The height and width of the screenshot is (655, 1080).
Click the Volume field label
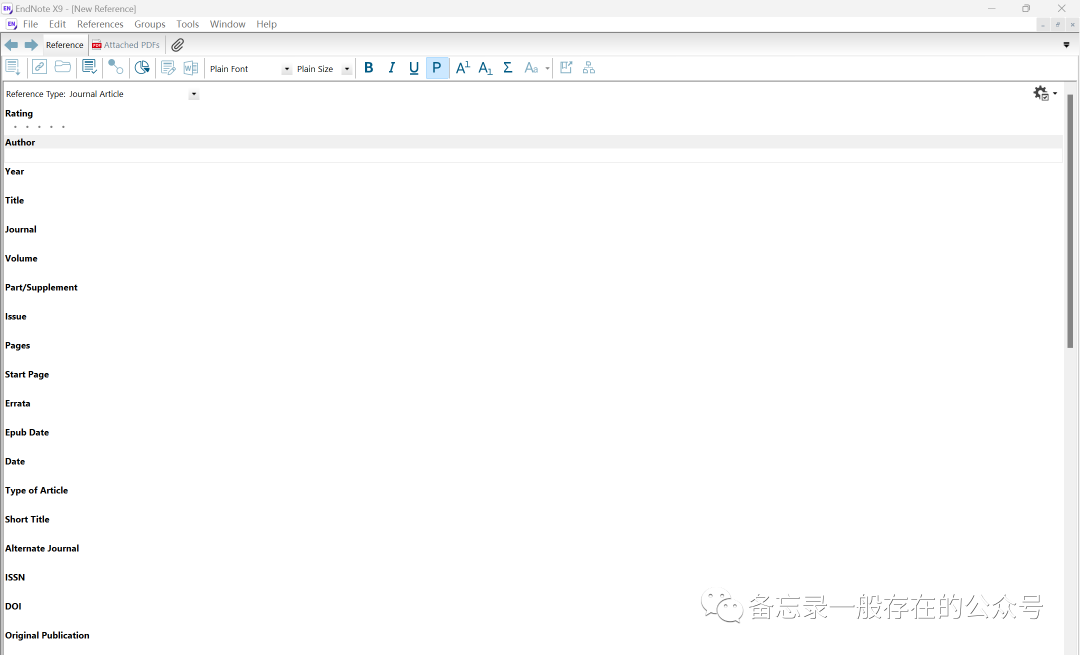pos(21,258)
